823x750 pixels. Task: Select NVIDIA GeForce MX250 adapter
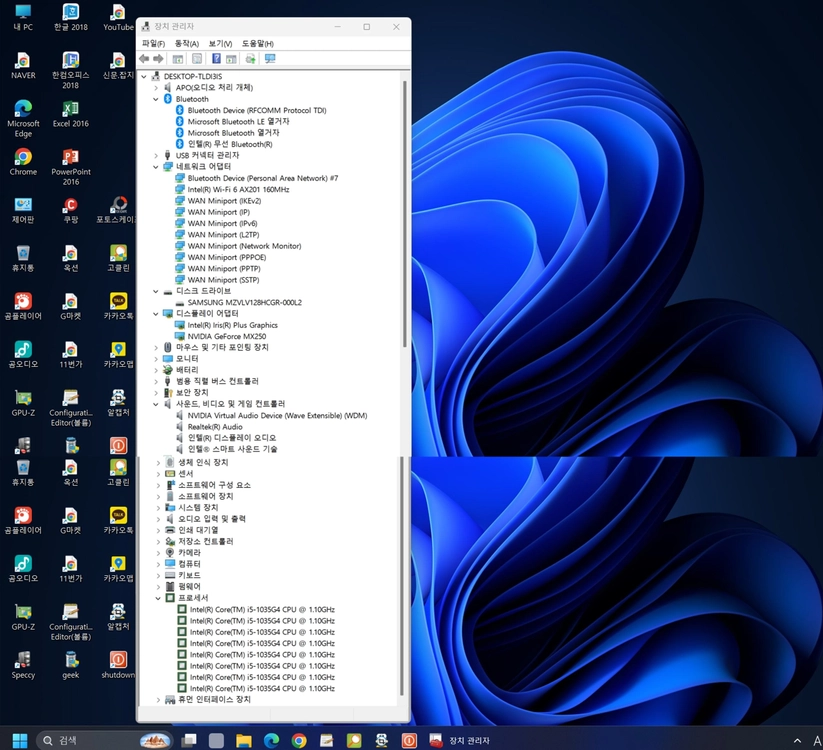point(227,336)
